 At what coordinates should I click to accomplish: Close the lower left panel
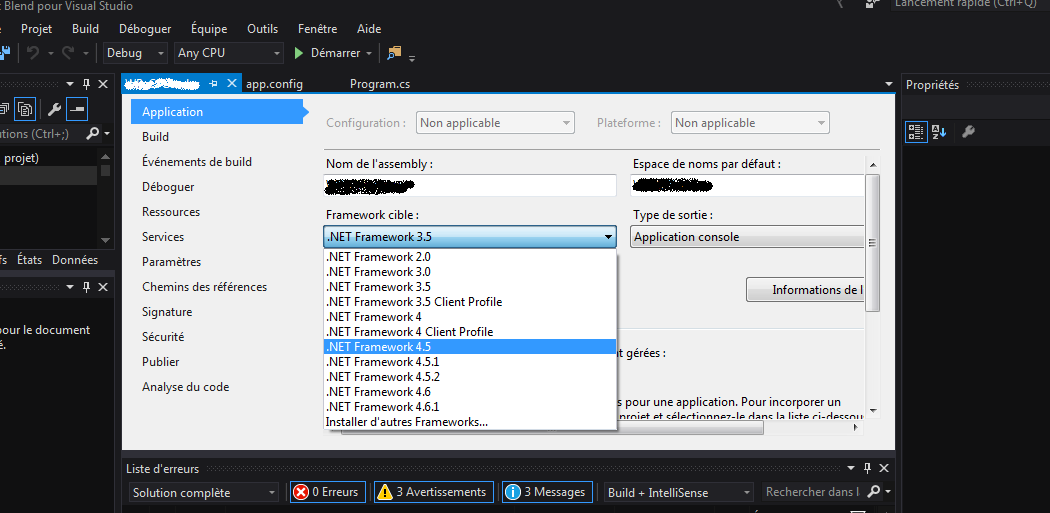pos(102,287)
